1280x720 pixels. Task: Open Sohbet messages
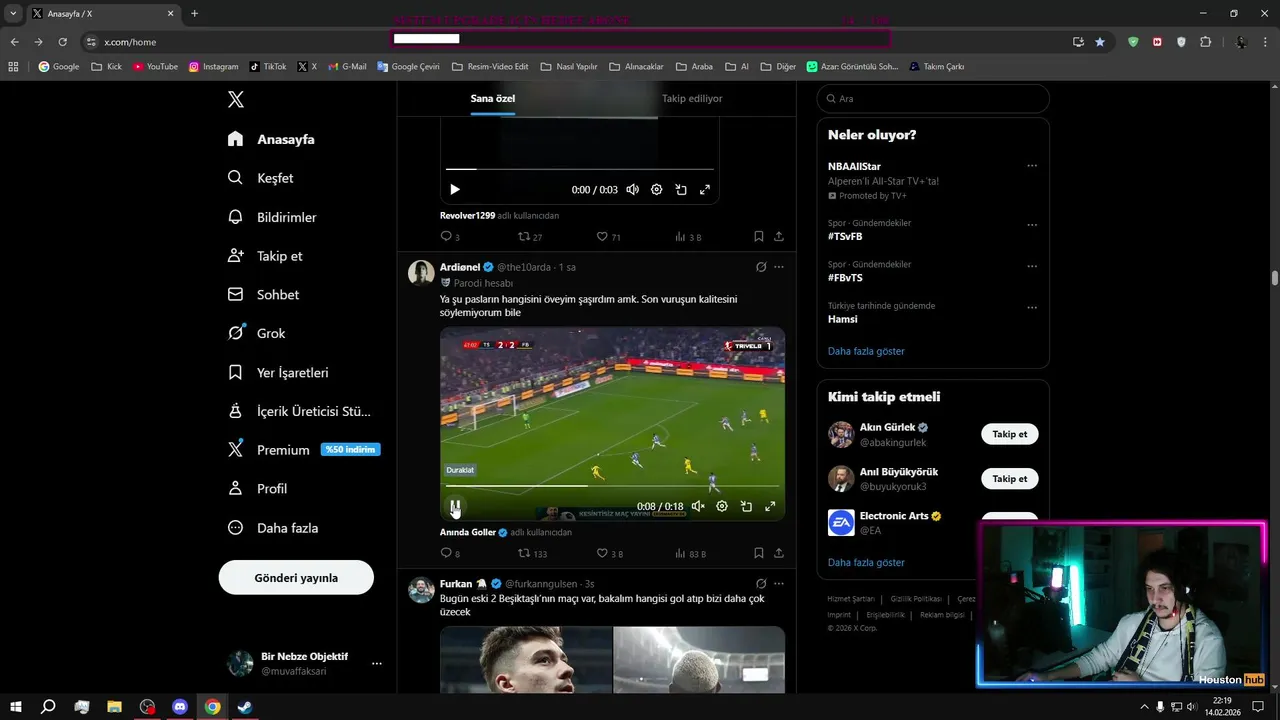pyautogui.click(x=263, y=295)
